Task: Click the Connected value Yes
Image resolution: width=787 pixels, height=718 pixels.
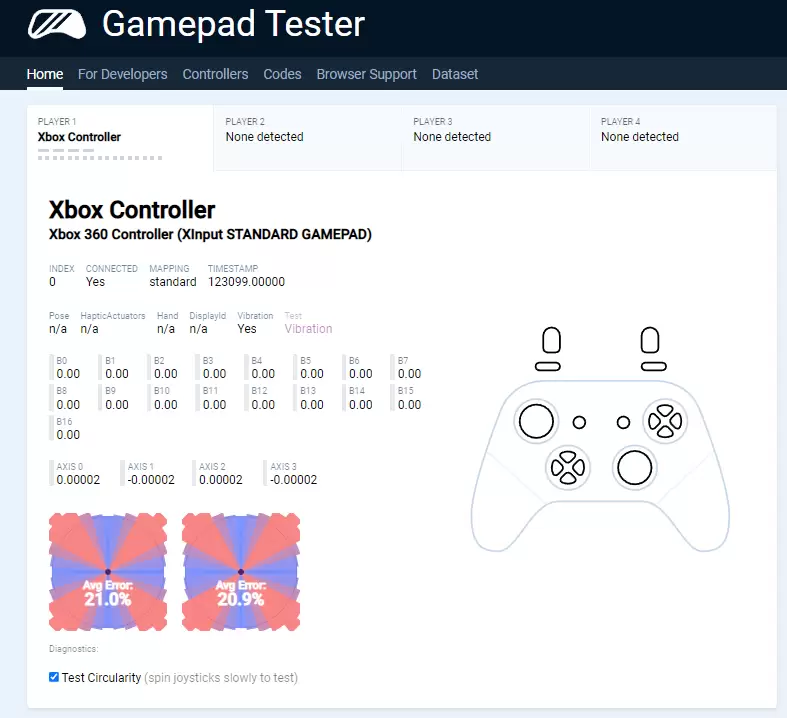Action: pyautogui.click(x=95, y=281)
